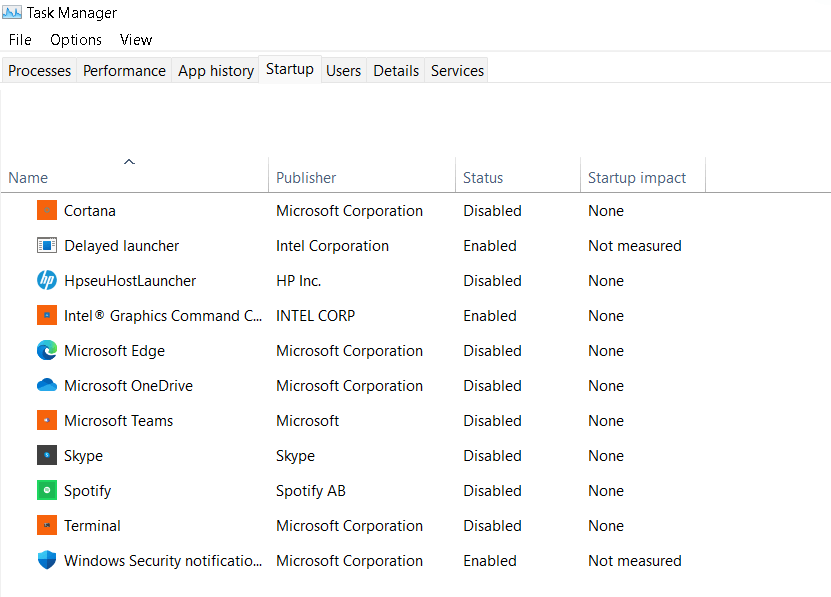
Task: Select the Terminal startup icon
Action: 46,526
